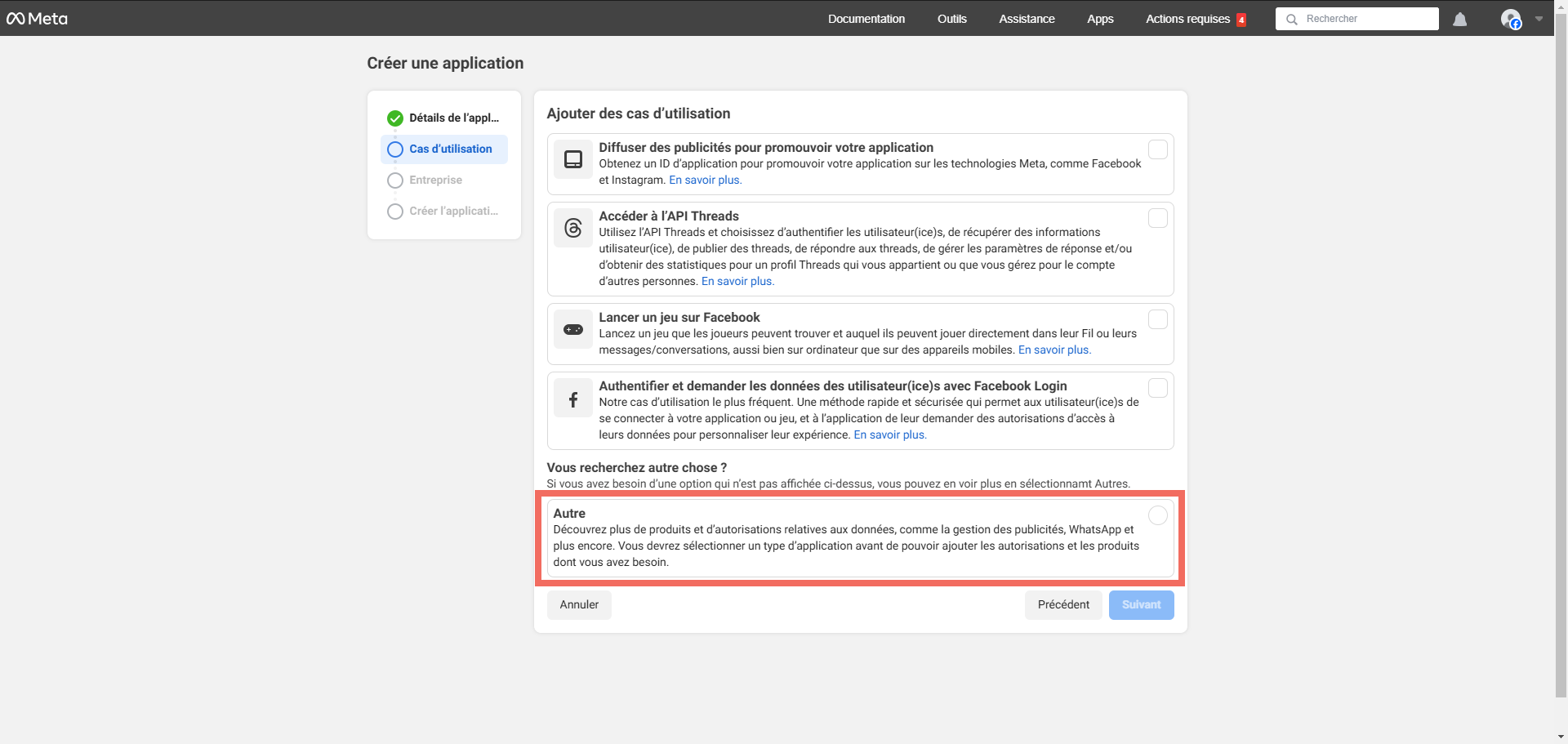1568x744 pixels.
Task: Check Diffuser des publicités pour promouvoir votre application
Action: pos(1158,149)
